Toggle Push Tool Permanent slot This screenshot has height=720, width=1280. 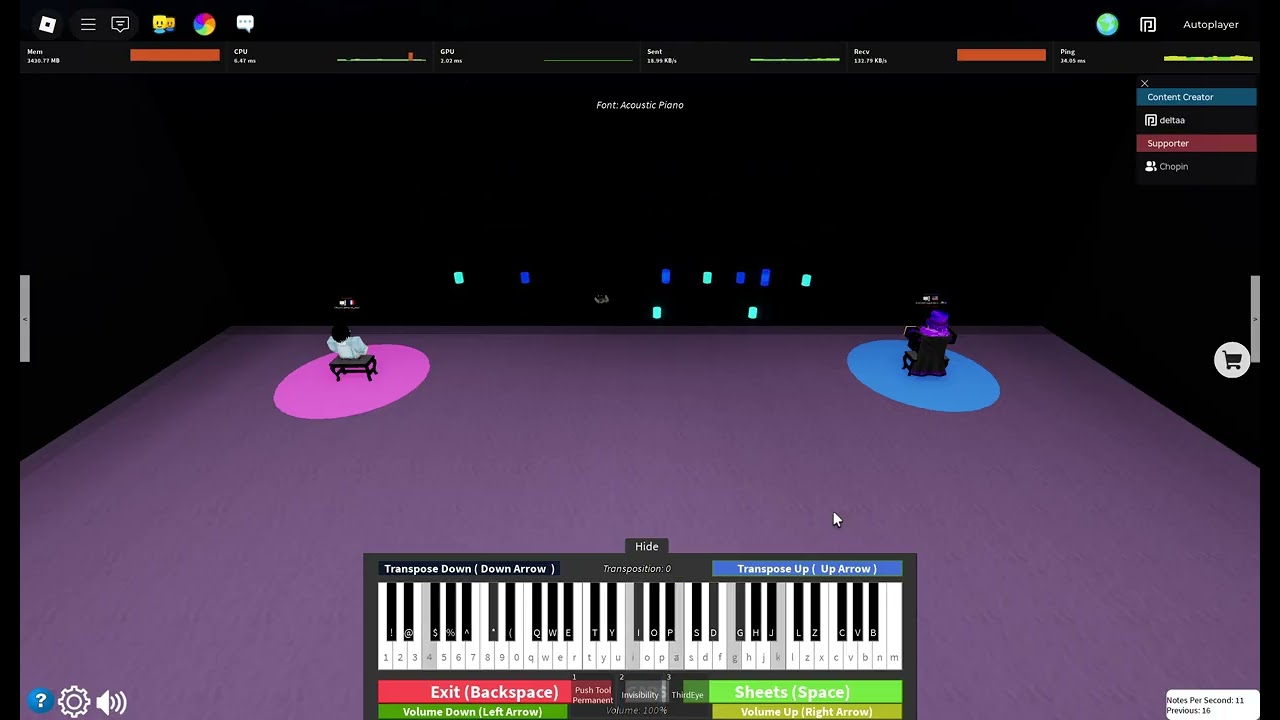click(x=592, y=694)
